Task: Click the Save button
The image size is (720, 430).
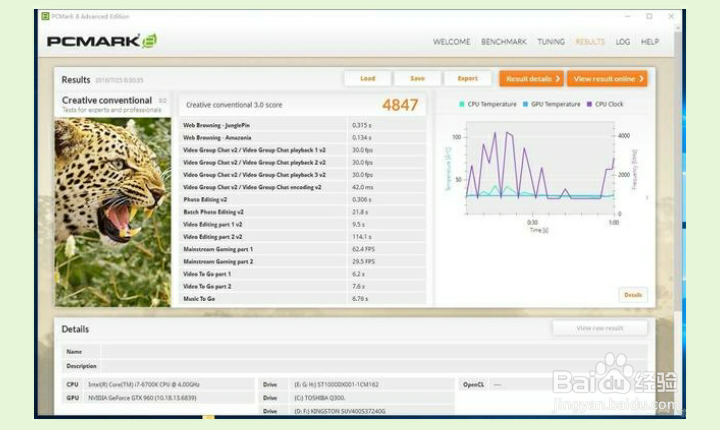Action: click(417, 79)
